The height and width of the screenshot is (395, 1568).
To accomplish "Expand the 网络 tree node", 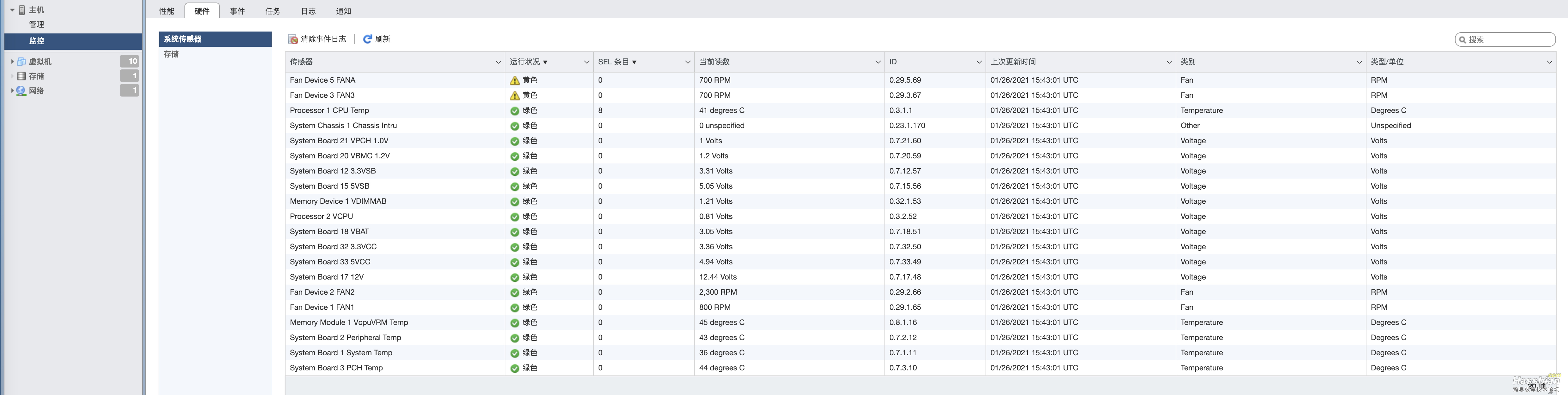I will pyautogui.click(x=12, y=91).
